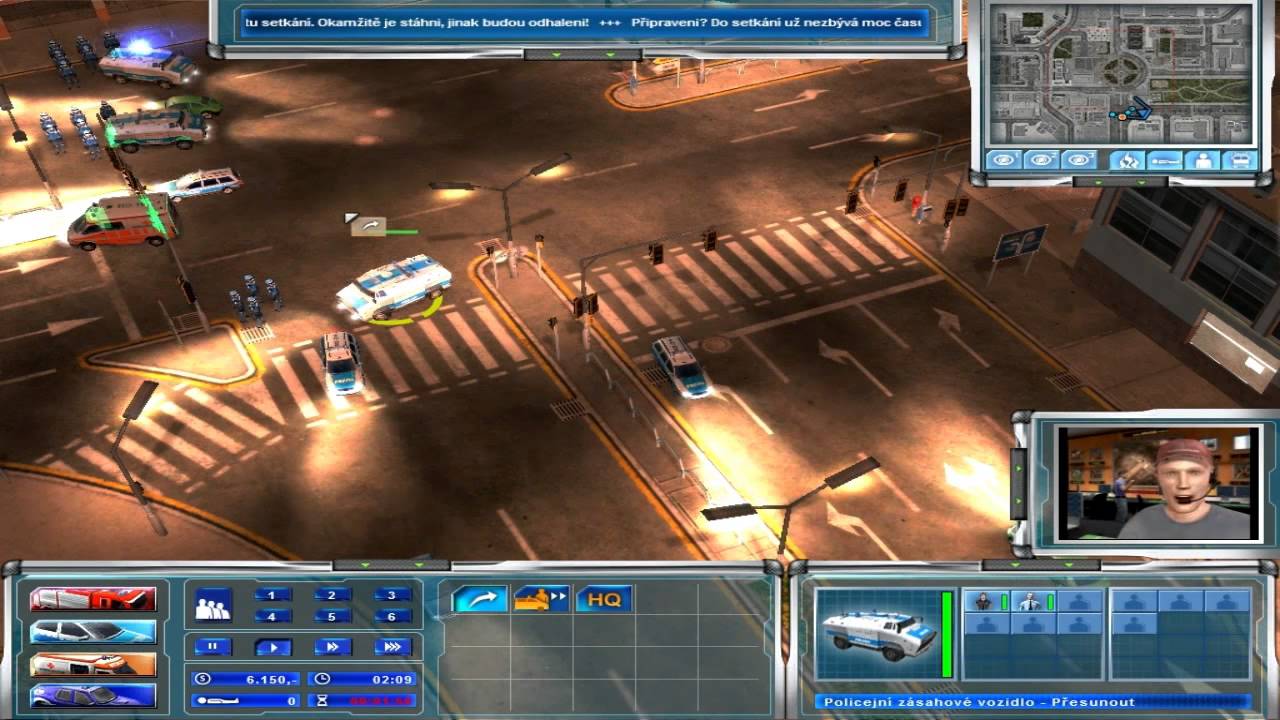Viewport: 1280px width, 720px height.
Task: Select unit group 6
Action: click(x=393, y=616)
